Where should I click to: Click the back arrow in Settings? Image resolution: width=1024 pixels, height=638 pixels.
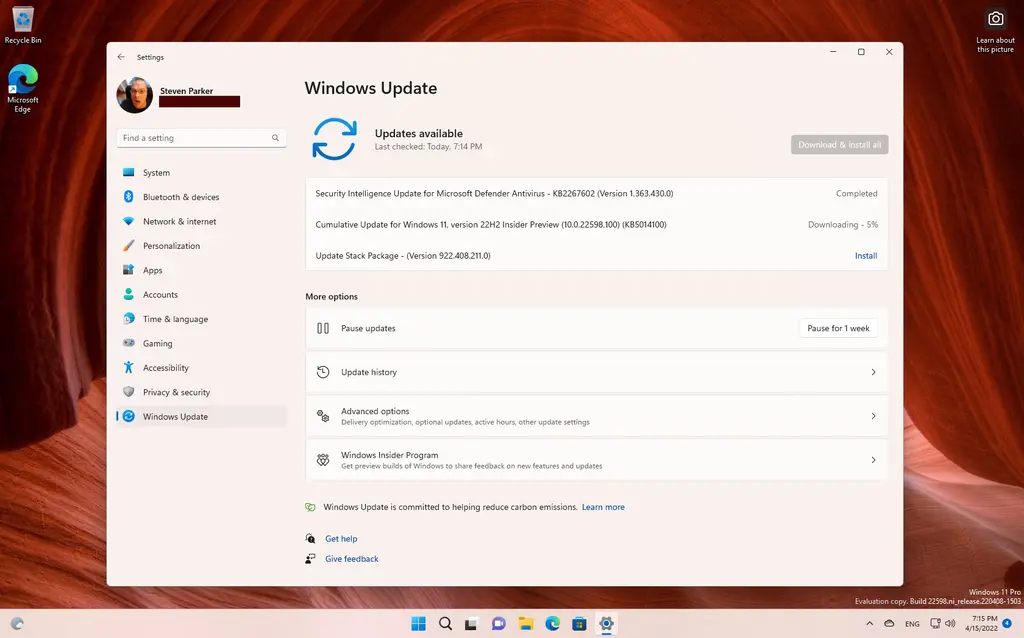[121, 57]
